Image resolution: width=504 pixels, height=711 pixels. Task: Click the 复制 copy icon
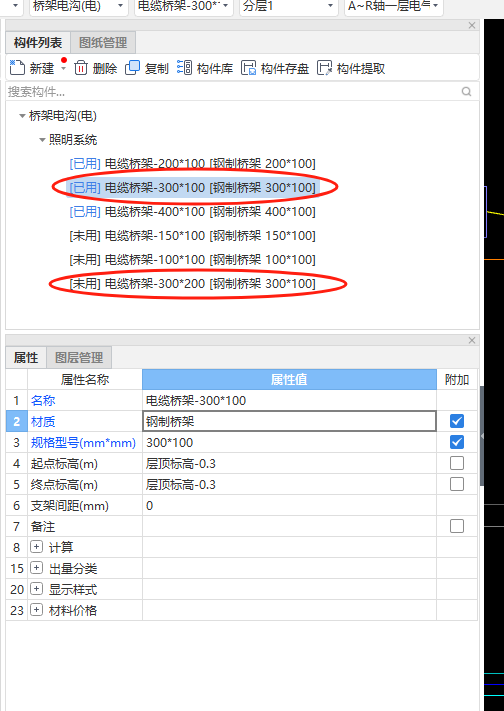point(132,68)
